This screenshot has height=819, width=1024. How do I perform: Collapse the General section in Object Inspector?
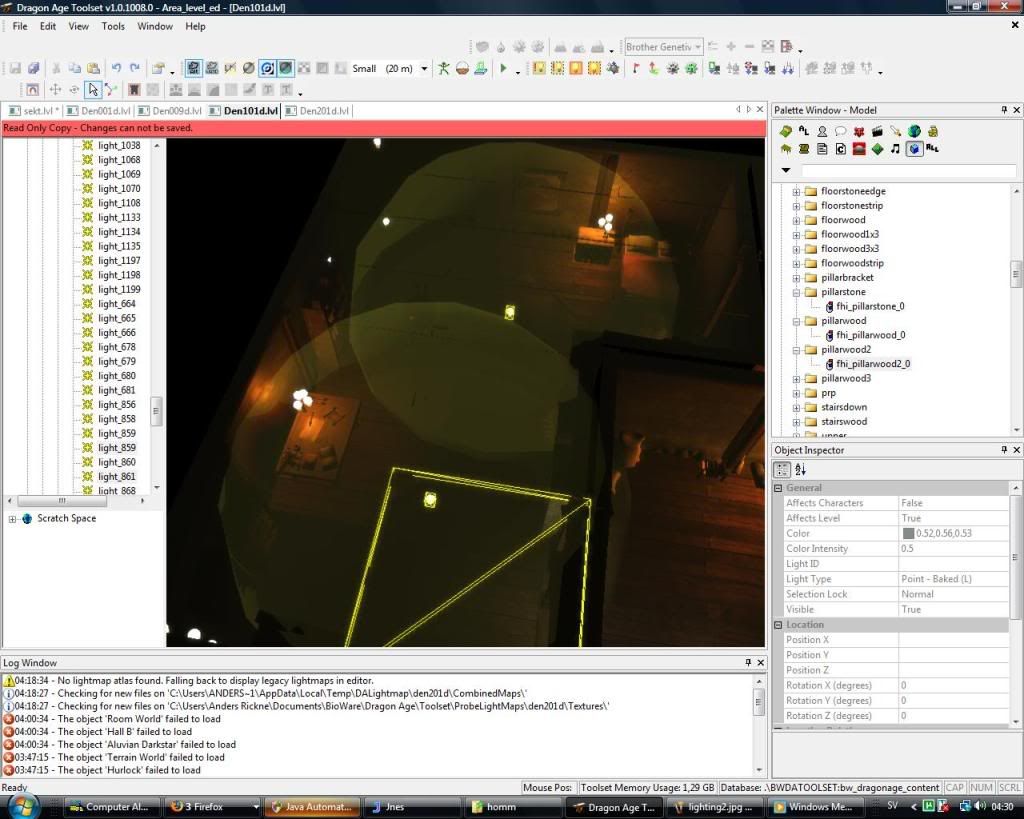778,488
